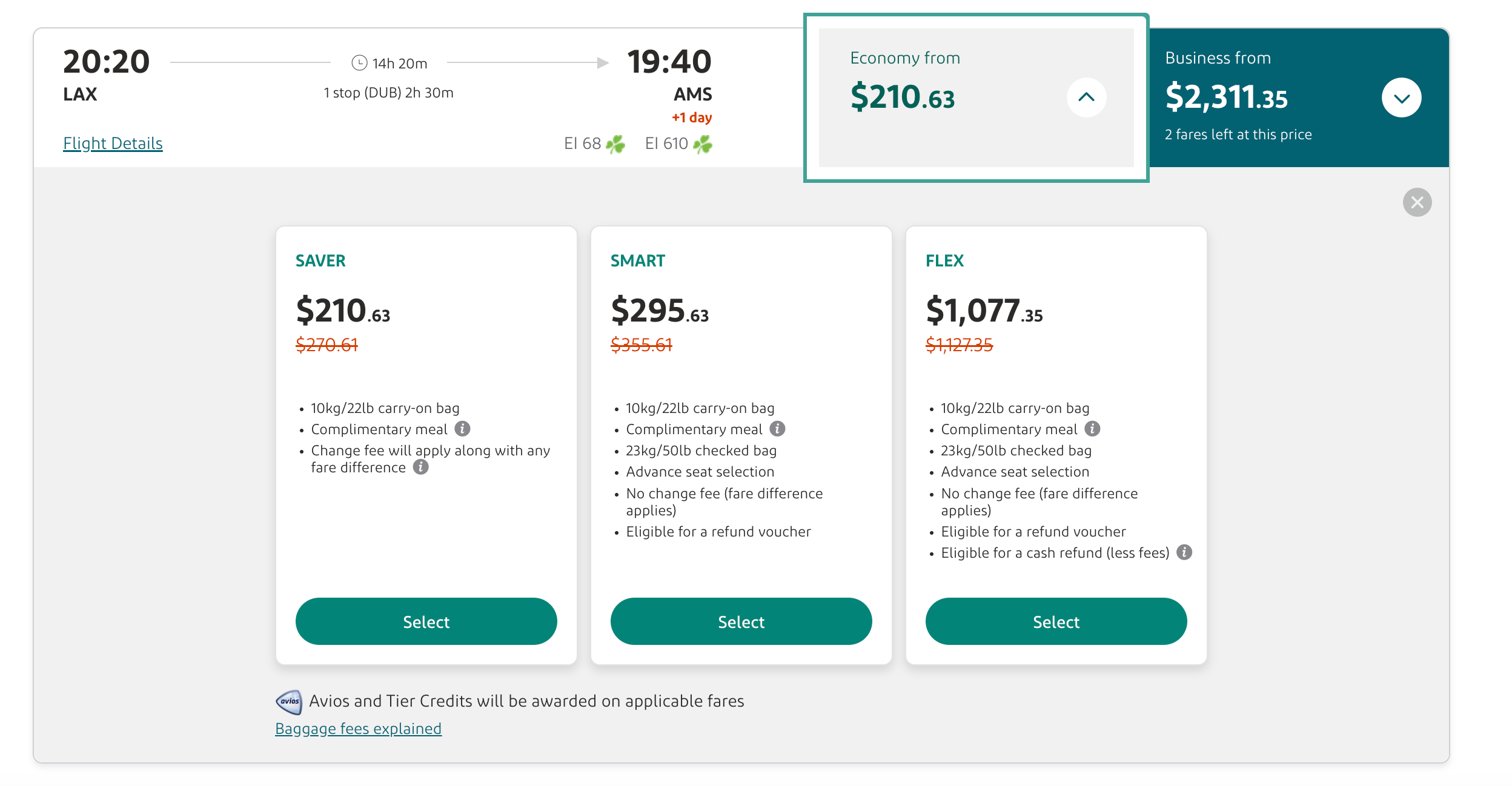
Task: Select the Flex fare
Action: (1056, 621)
